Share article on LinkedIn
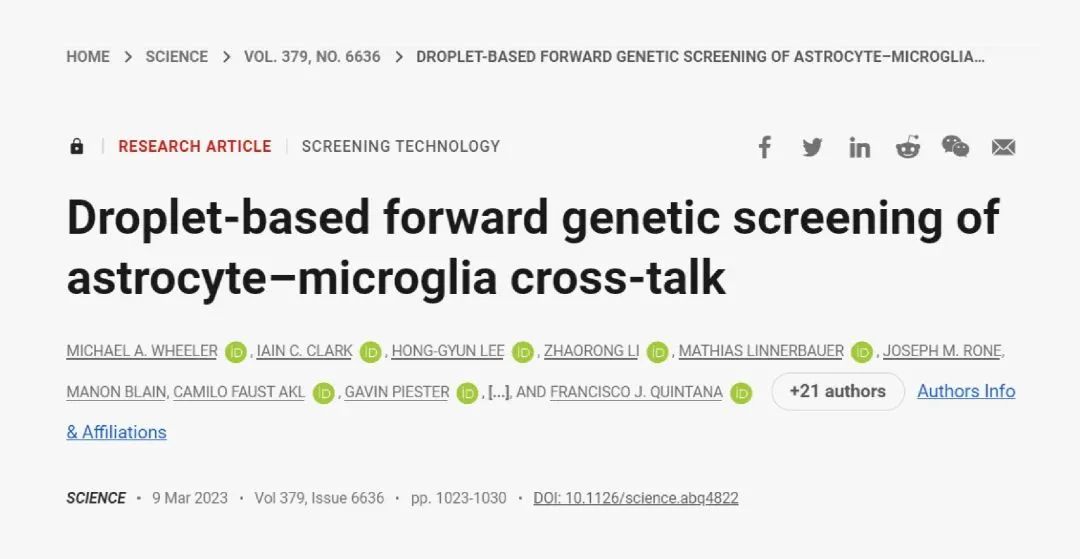Screen dimensions: 1080x559 (x=859, y=148)
